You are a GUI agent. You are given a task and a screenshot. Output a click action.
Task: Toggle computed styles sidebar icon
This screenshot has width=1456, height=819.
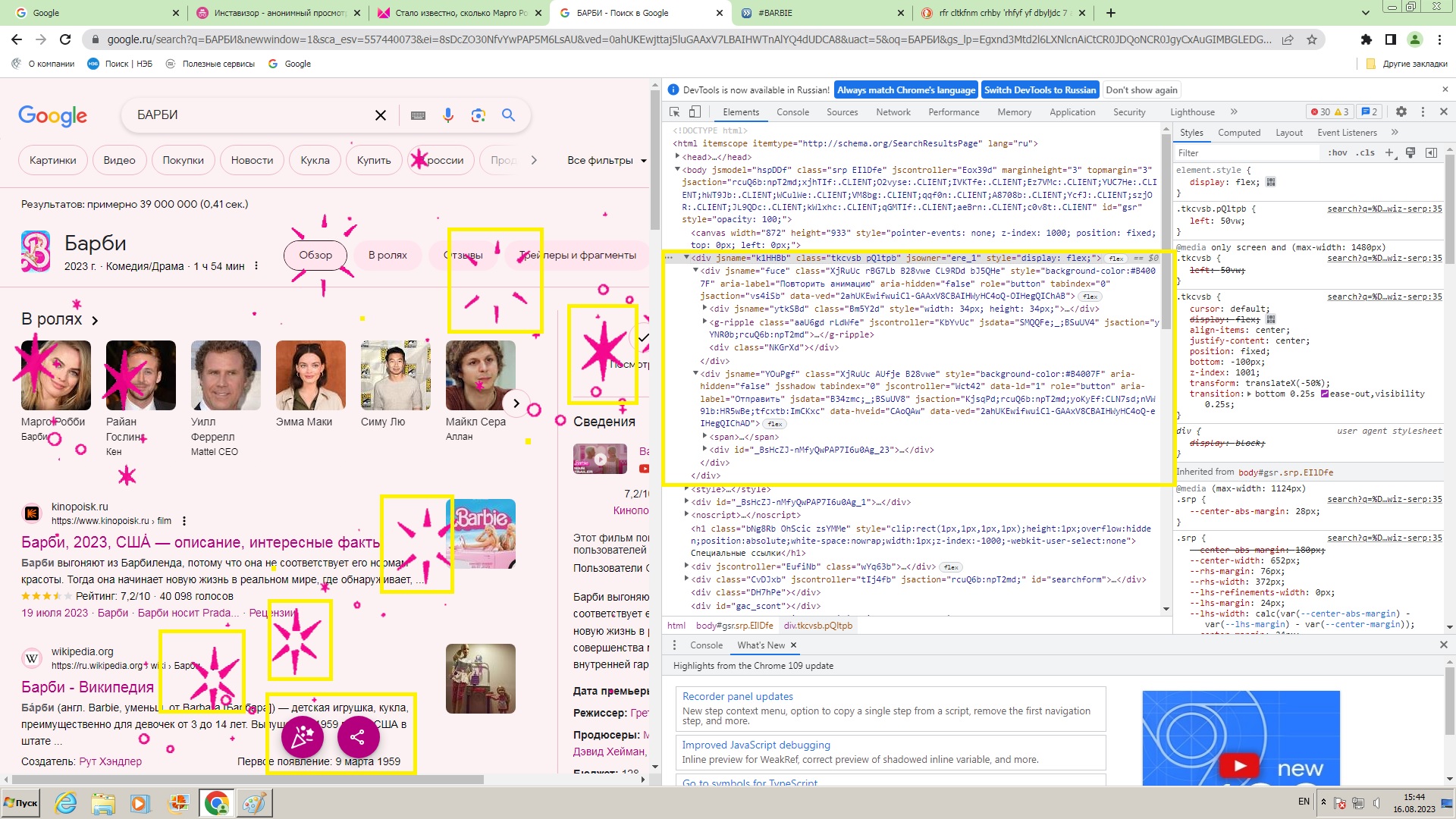pos(1431,152)
